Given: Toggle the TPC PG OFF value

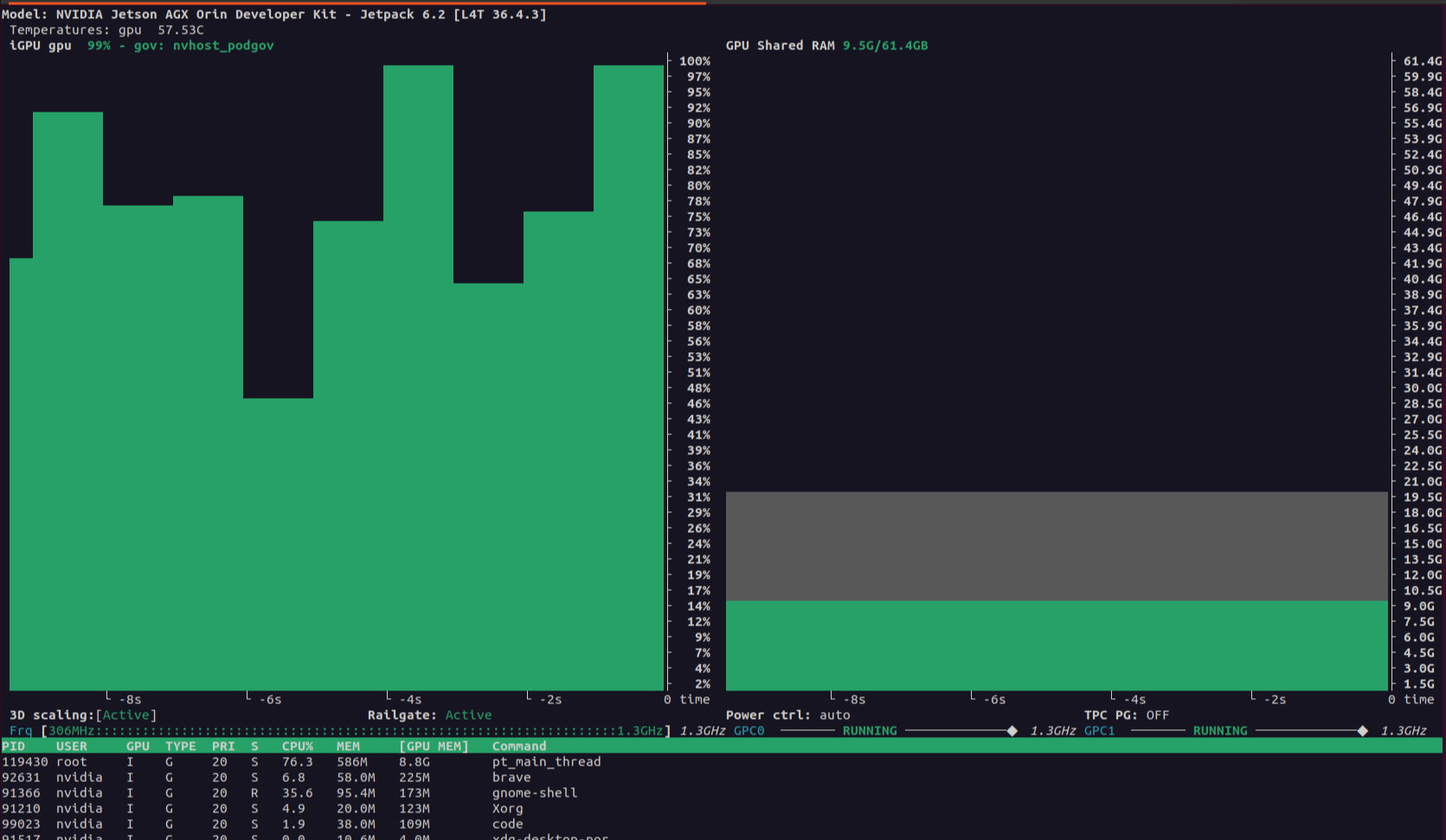Looking at the screenshot, I should click(1158, 715).
